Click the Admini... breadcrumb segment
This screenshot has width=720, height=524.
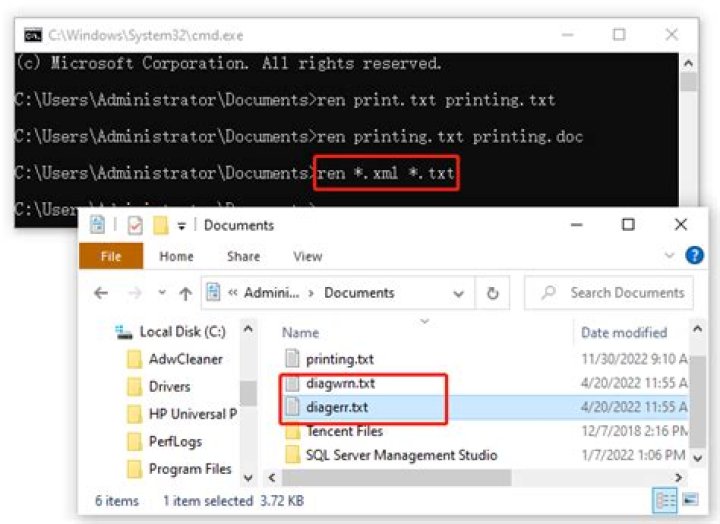271,293
